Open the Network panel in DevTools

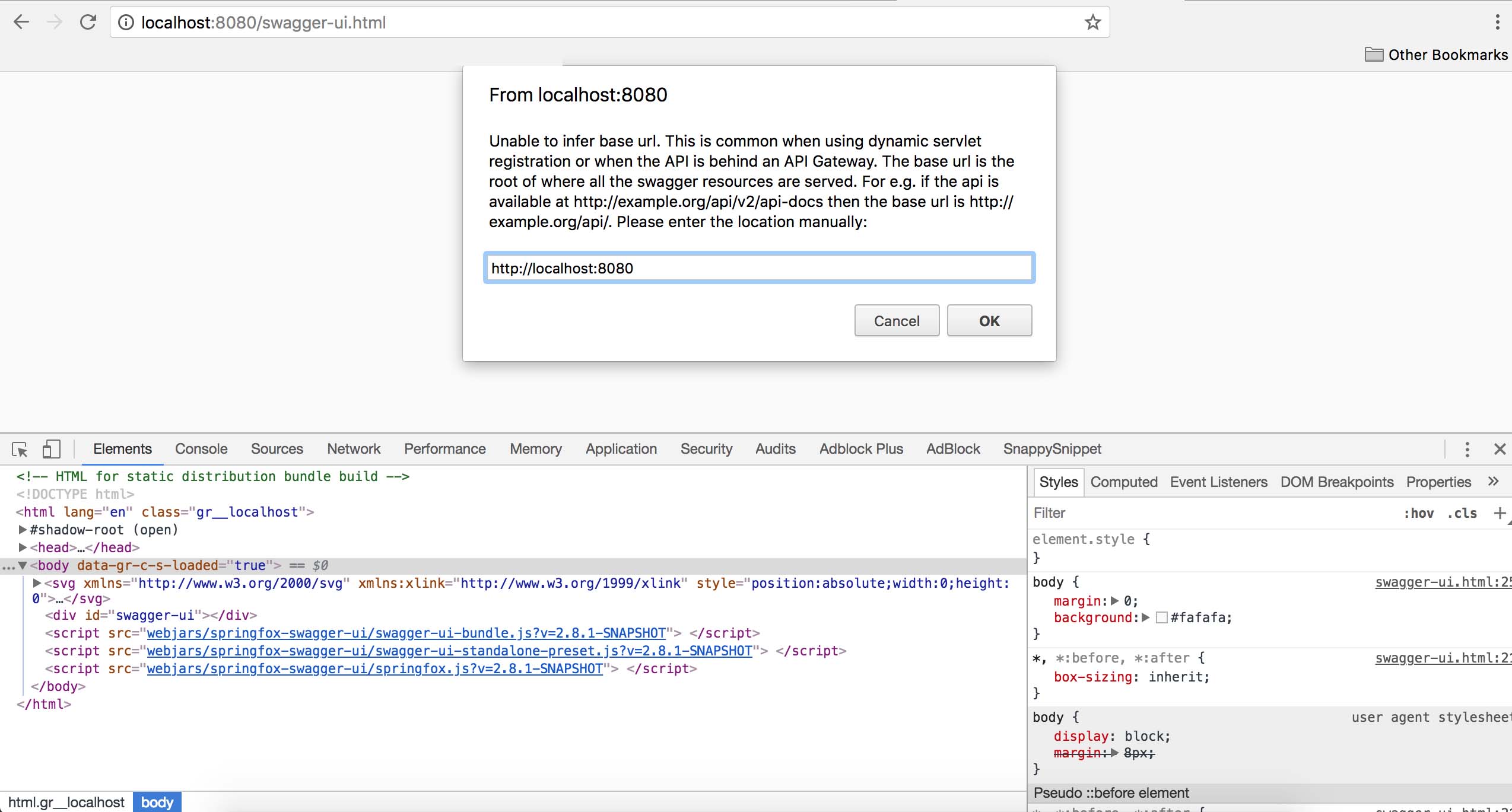[x=353, y=449]
